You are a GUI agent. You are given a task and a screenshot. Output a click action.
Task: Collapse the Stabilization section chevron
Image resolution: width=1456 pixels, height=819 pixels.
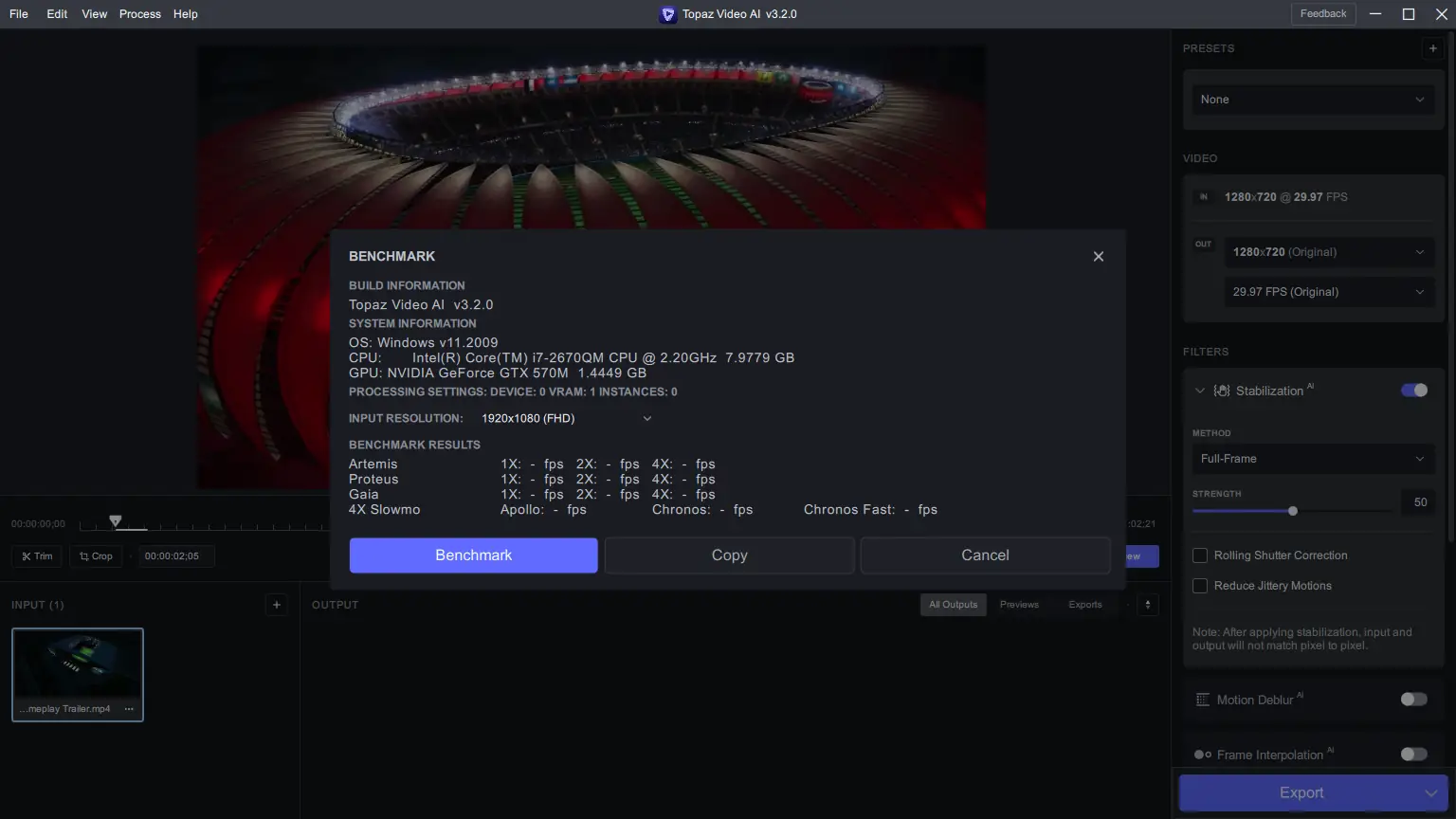coord(1200,391)
